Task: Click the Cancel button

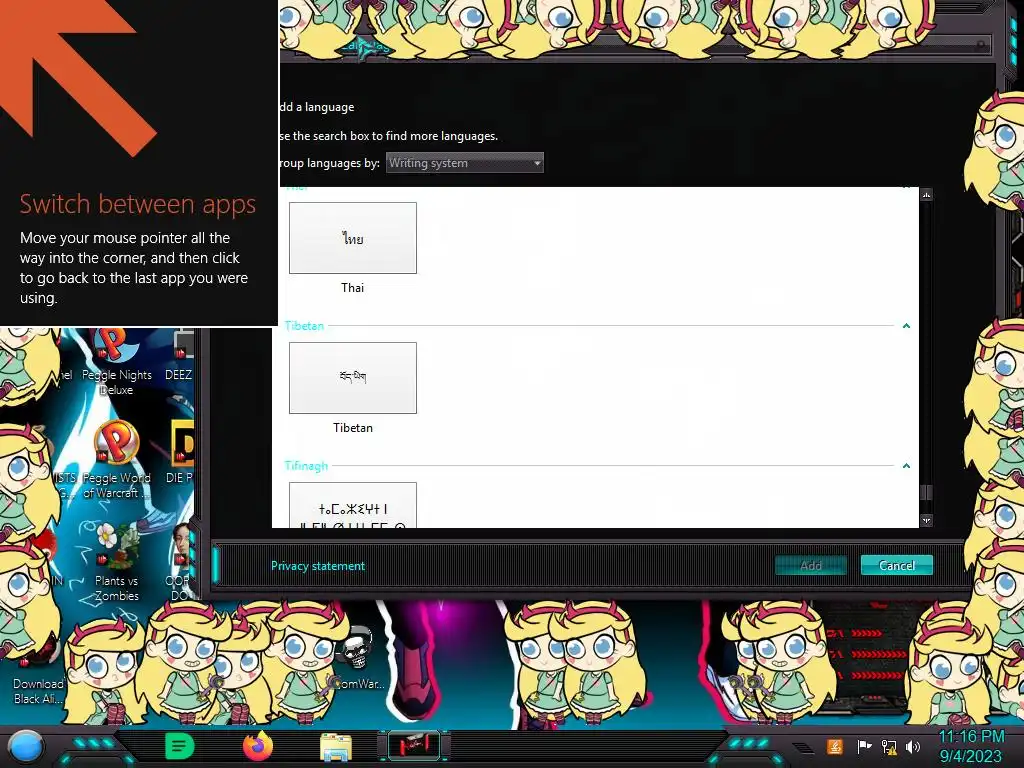Action: point(897,566)
